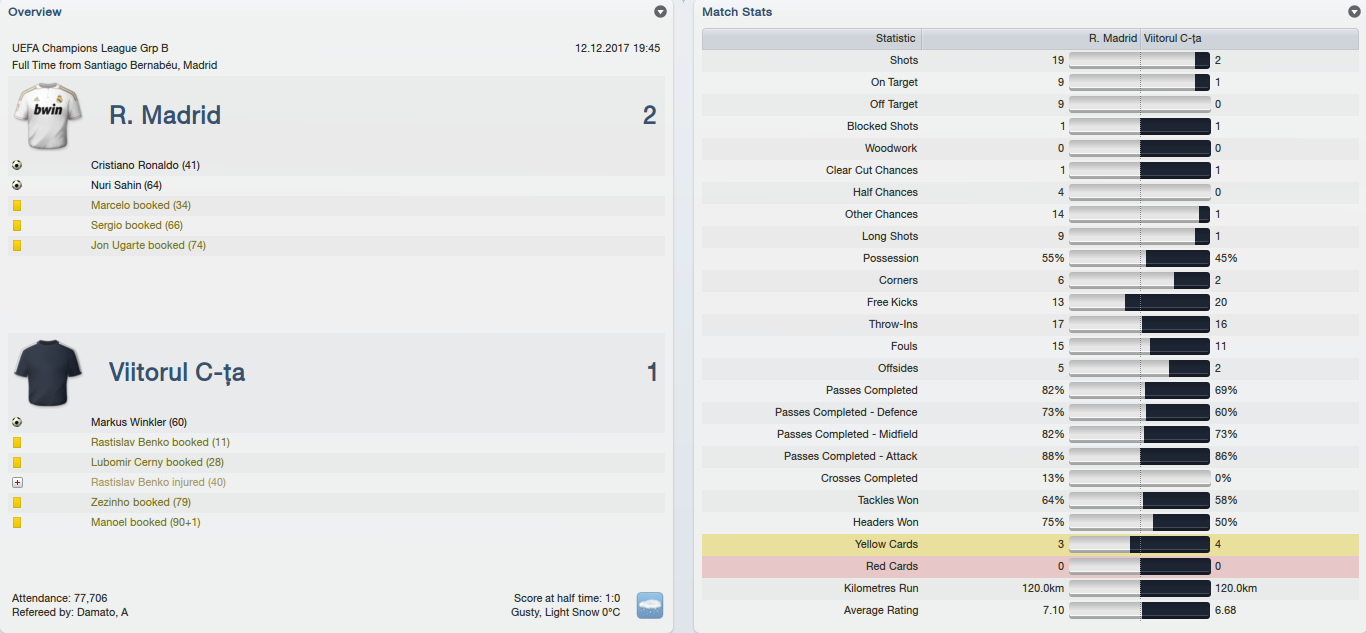The width and height of the screenshot is (1366, 633).
Task: Click the R. Madrid team name
Action: (165, 115)
